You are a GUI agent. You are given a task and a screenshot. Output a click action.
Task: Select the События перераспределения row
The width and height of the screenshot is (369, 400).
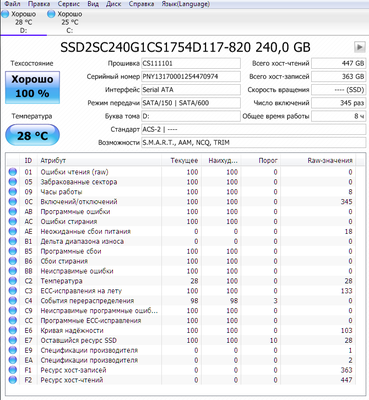[x=181, y=301]
